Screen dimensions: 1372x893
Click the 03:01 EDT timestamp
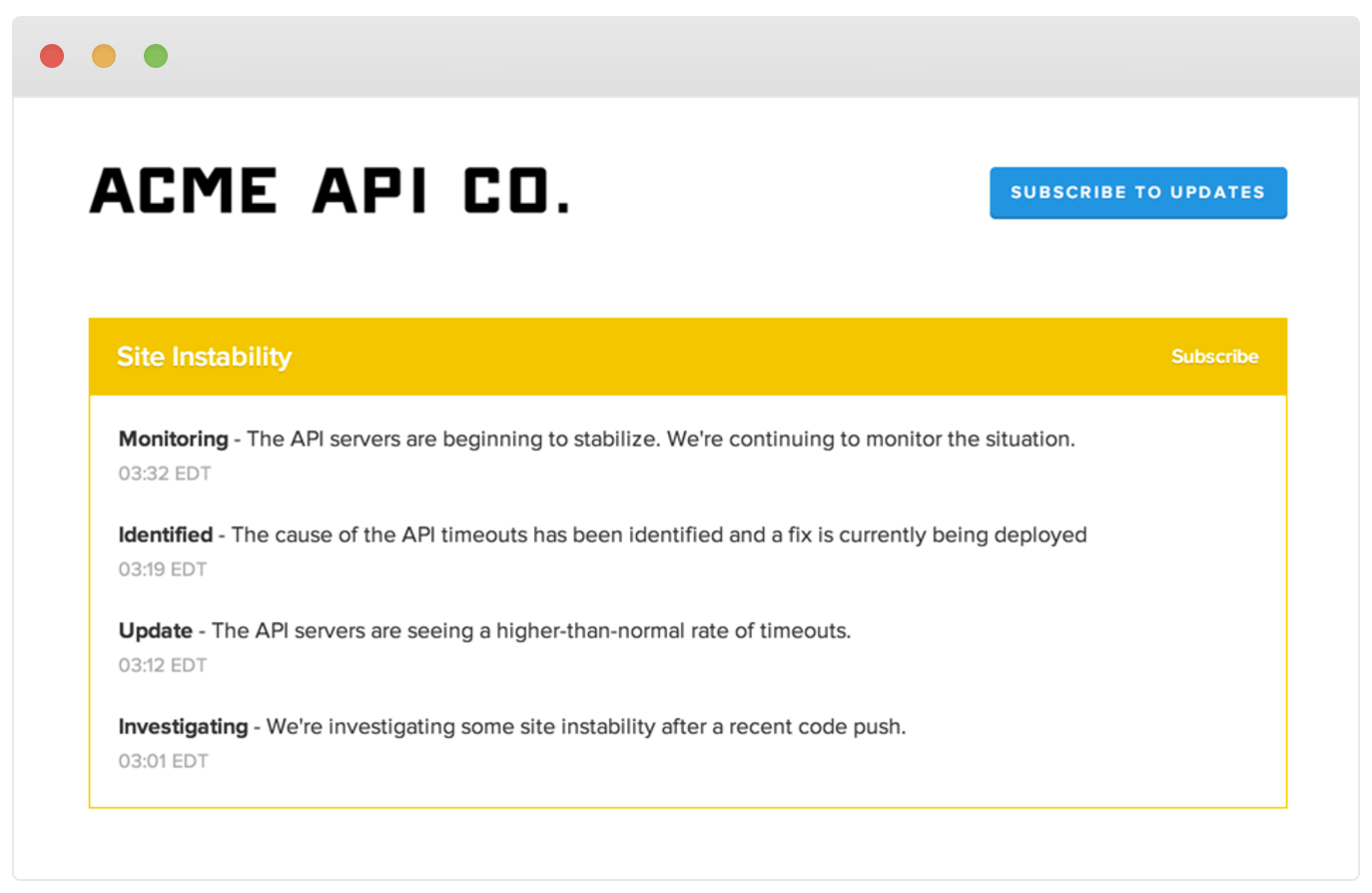tap(164, 761)
